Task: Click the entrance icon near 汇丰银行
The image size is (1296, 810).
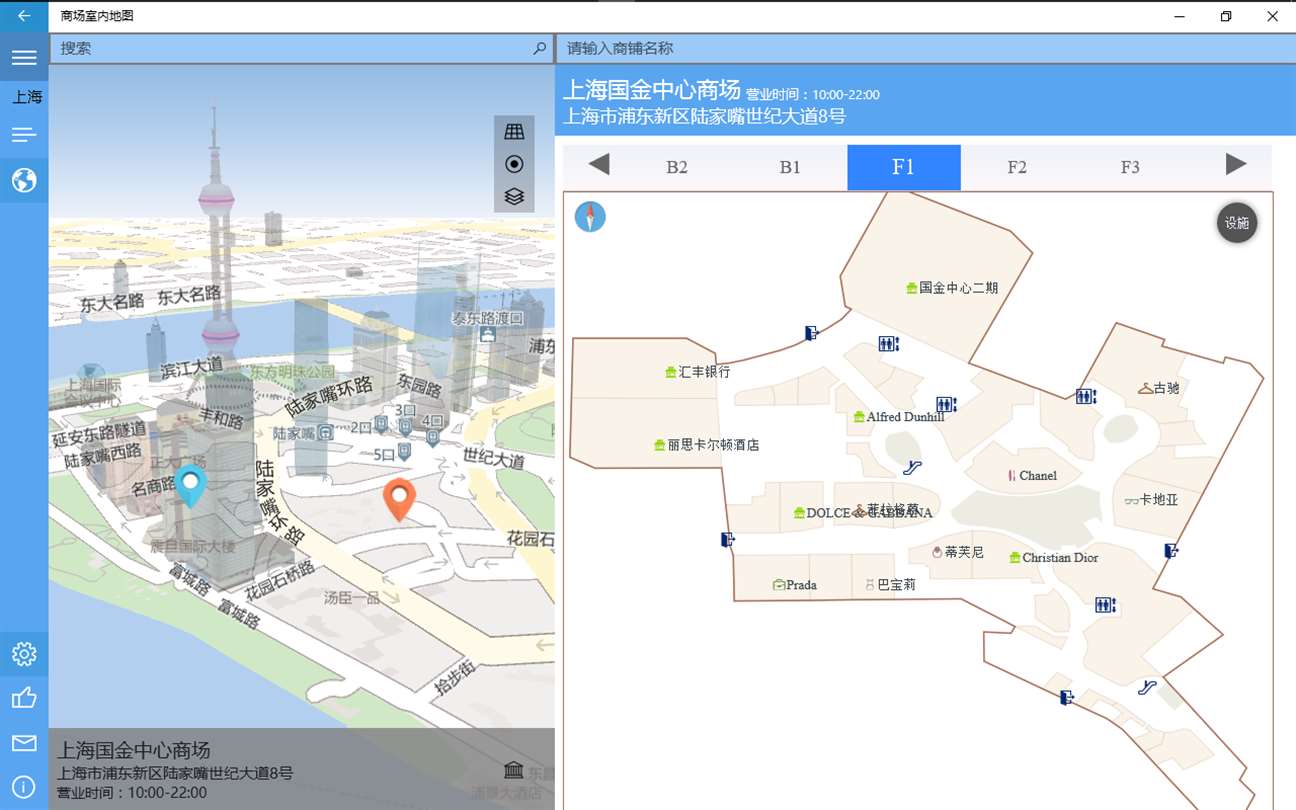Action: tap(811, 333)
